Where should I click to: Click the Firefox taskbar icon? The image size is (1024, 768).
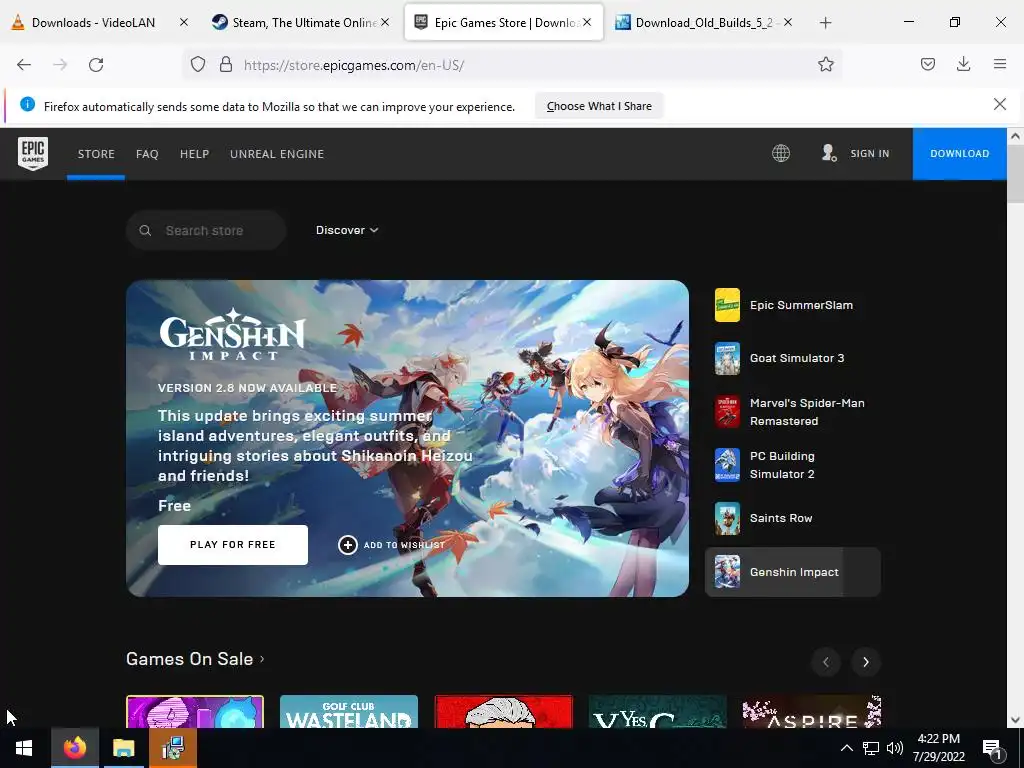74,748
